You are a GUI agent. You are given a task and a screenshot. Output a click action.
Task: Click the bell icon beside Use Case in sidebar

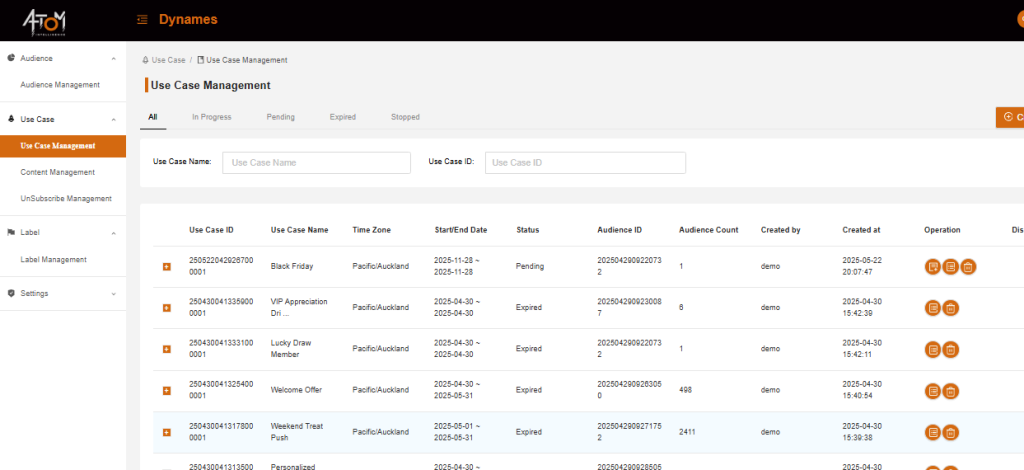click(10, 119)
